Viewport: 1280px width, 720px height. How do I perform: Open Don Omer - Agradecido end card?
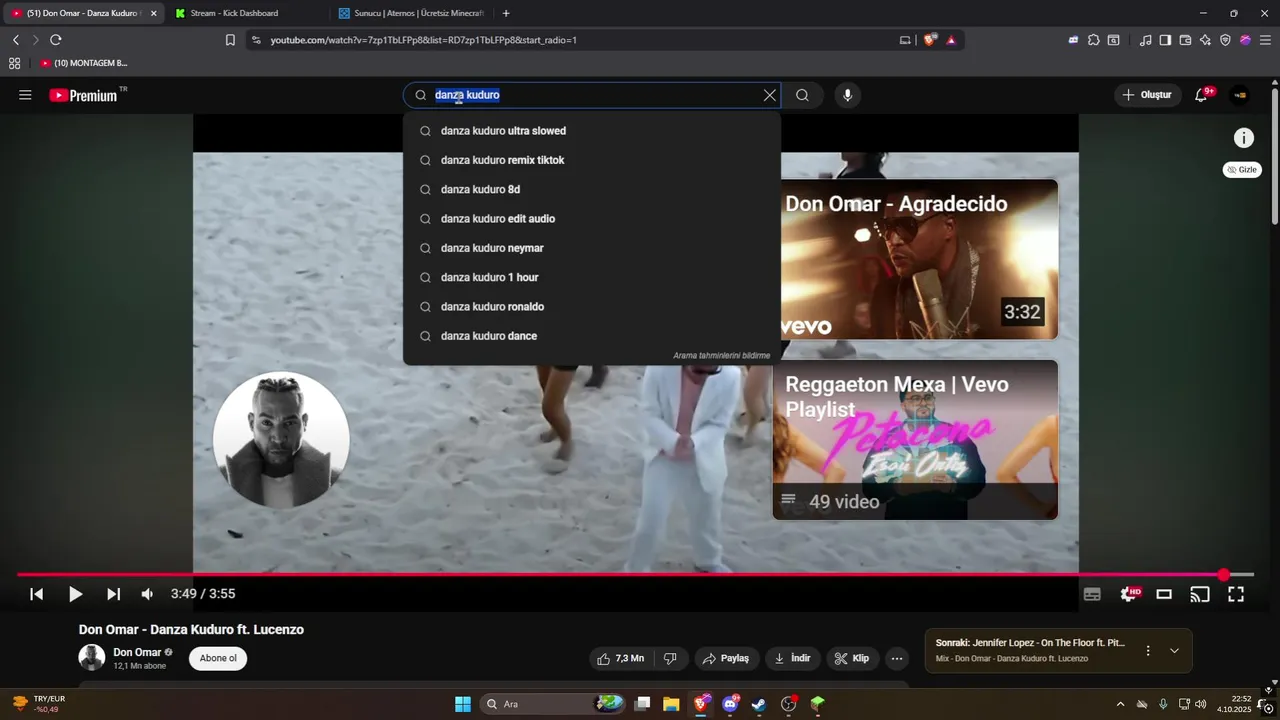coord(919,260)
